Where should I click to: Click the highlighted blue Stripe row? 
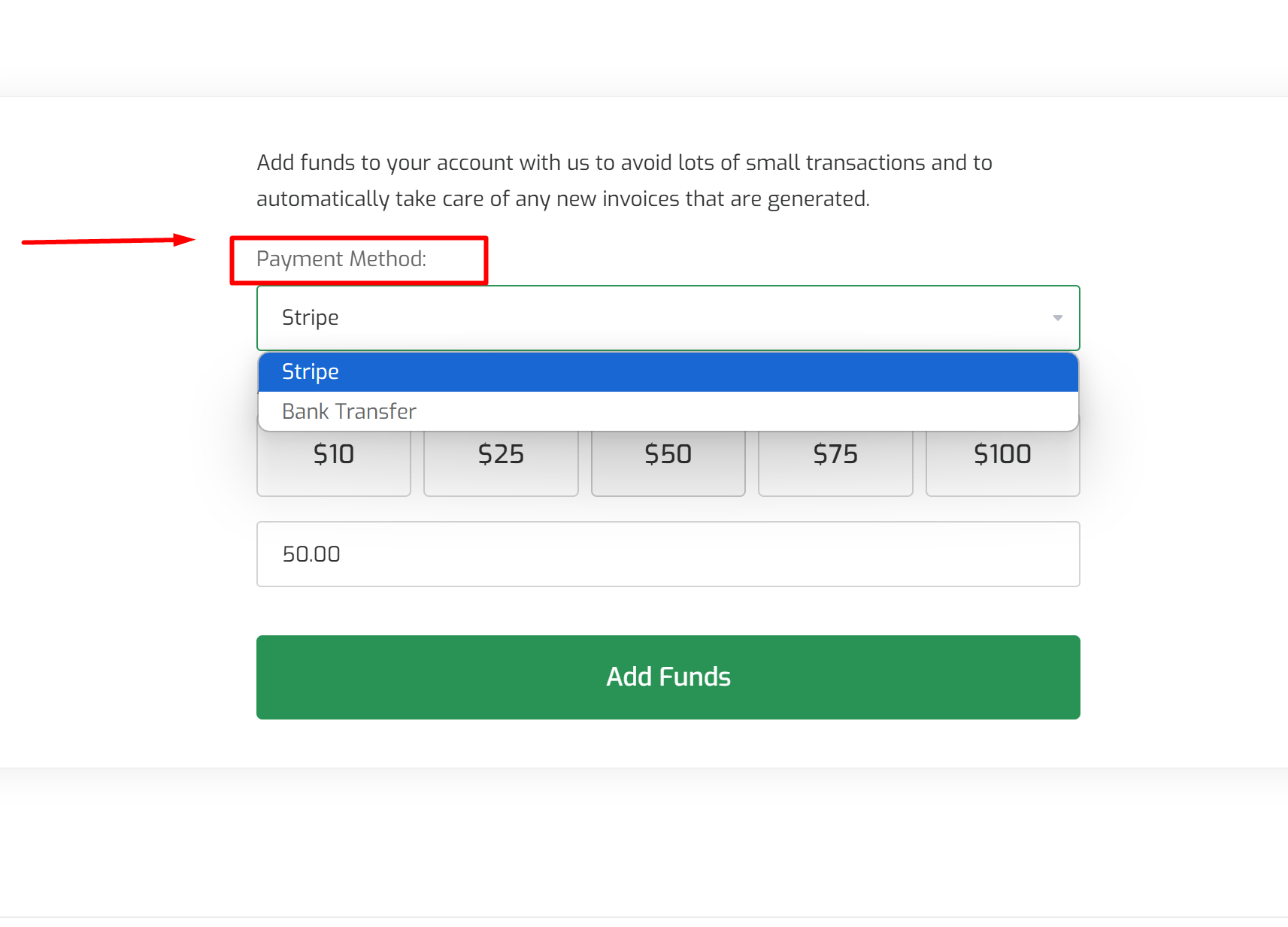[668, 372]
